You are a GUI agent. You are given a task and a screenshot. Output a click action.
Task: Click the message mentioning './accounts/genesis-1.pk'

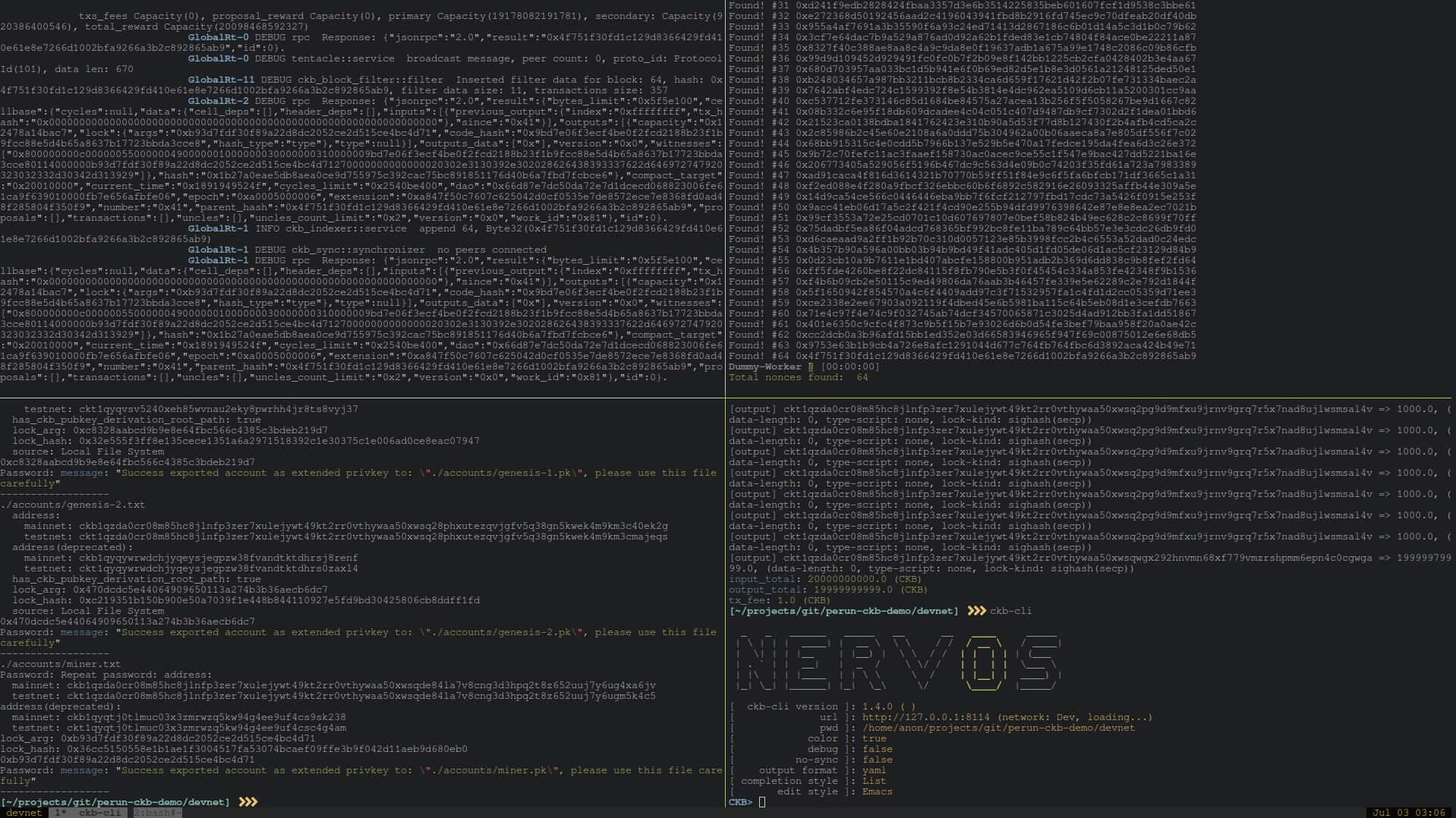[x=358, y=478]
